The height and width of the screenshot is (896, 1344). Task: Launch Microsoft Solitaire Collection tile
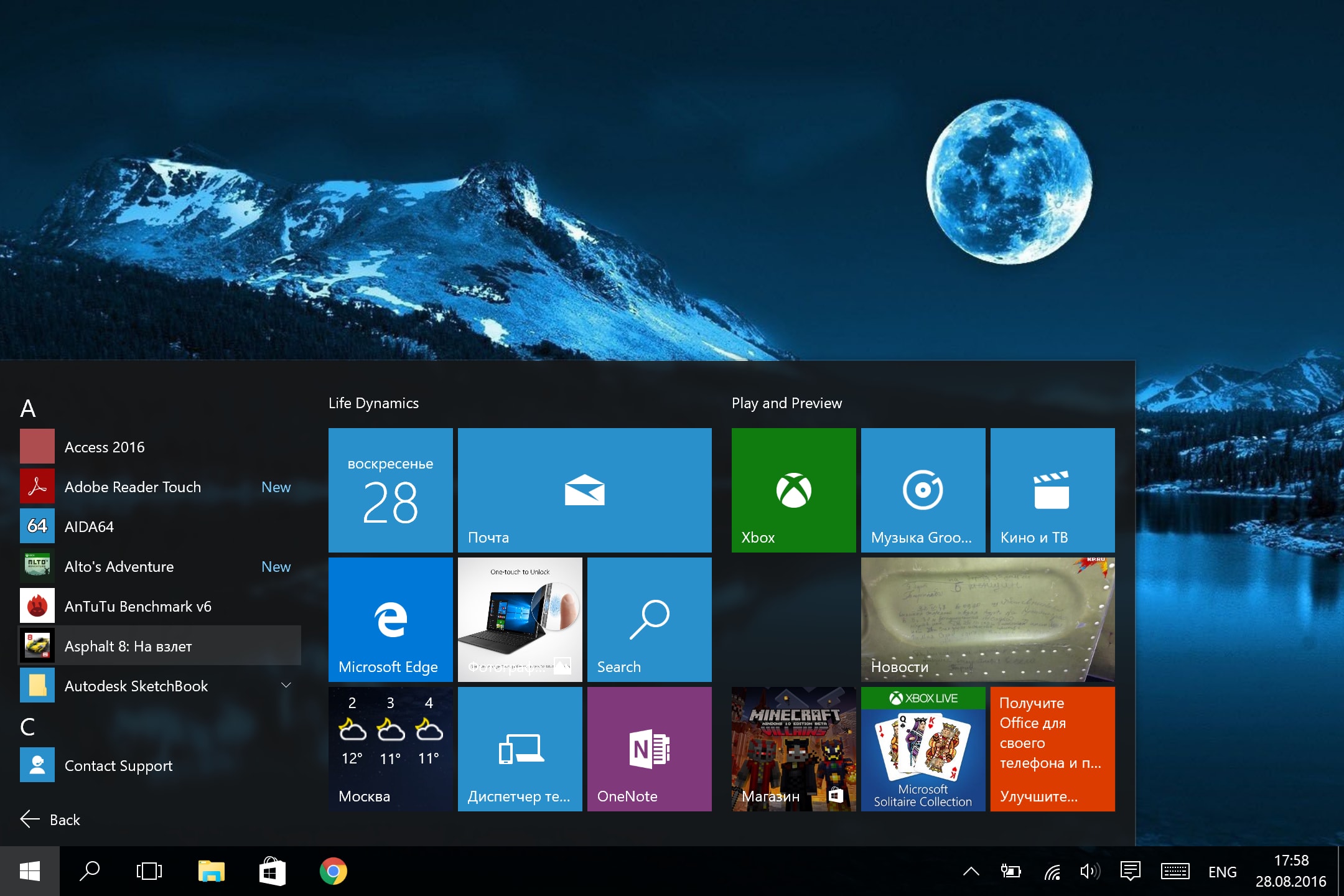pyautogui.click(x=923, y=749)
